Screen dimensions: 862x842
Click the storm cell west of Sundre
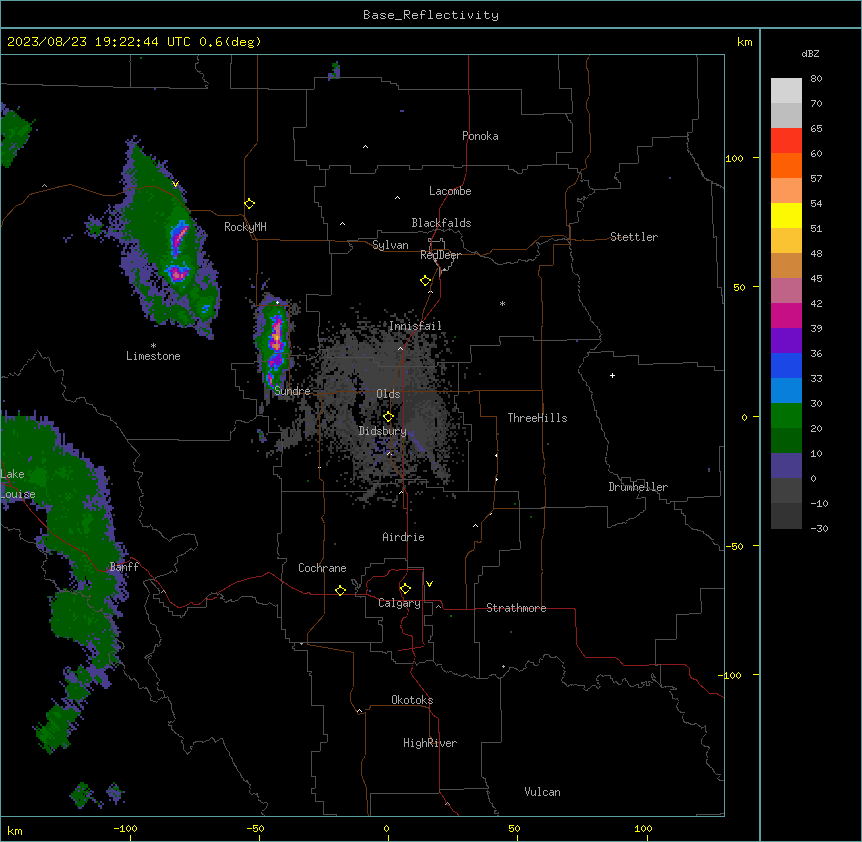coord(274,346)
